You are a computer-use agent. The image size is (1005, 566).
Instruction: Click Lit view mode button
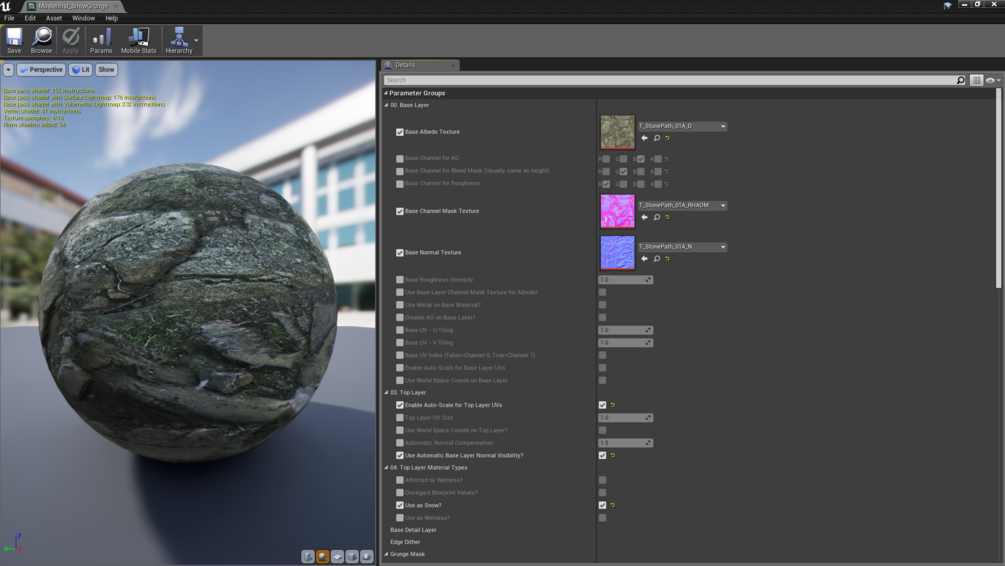pyautogui.click(x=81, y=69)
